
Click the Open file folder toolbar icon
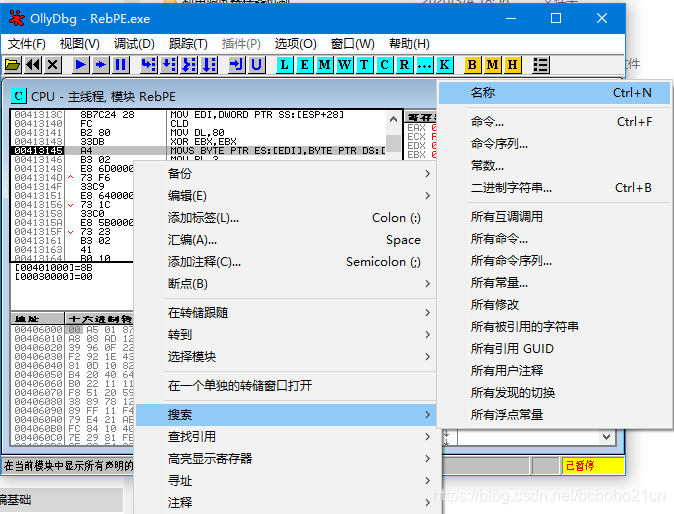[12, 65]
